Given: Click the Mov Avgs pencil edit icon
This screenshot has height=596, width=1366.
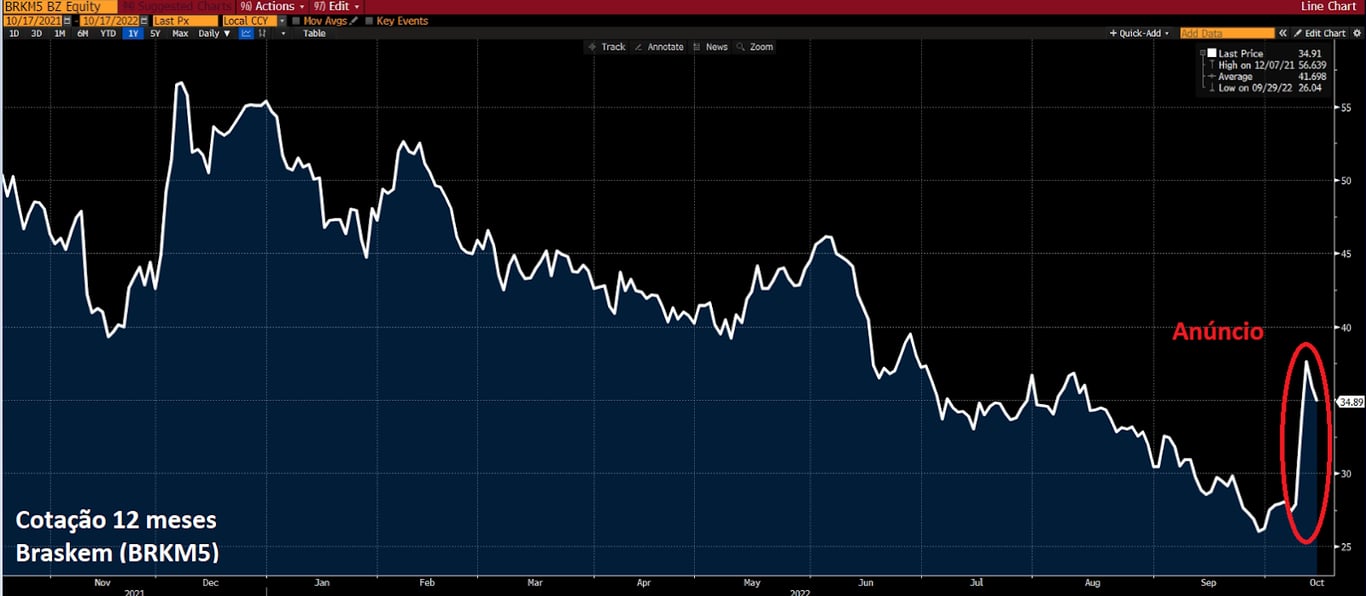Looking at the screenshot, I should click(x=354, y=20).
